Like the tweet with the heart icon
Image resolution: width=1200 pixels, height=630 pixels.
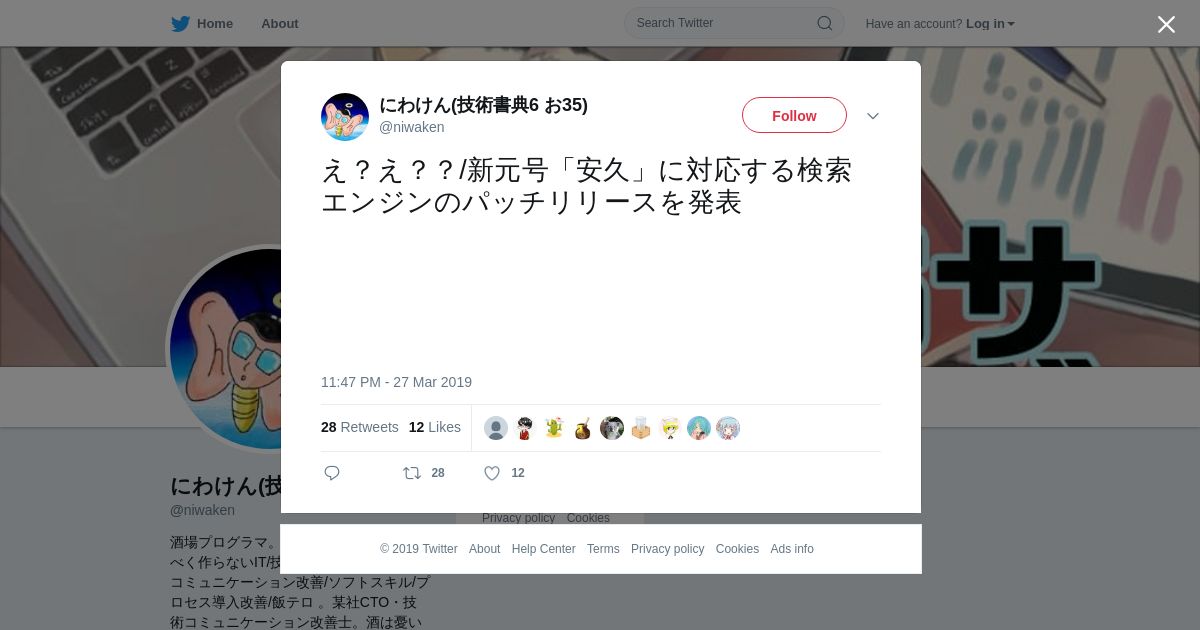(492, 473)
